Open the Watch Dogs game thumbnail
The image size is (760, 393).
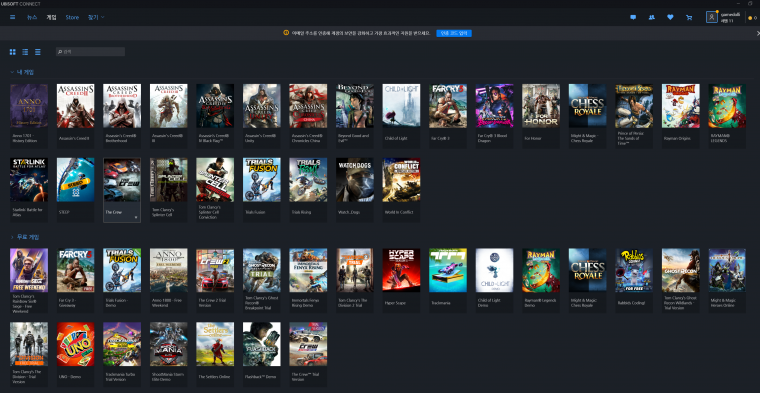(x=355, y=180)
